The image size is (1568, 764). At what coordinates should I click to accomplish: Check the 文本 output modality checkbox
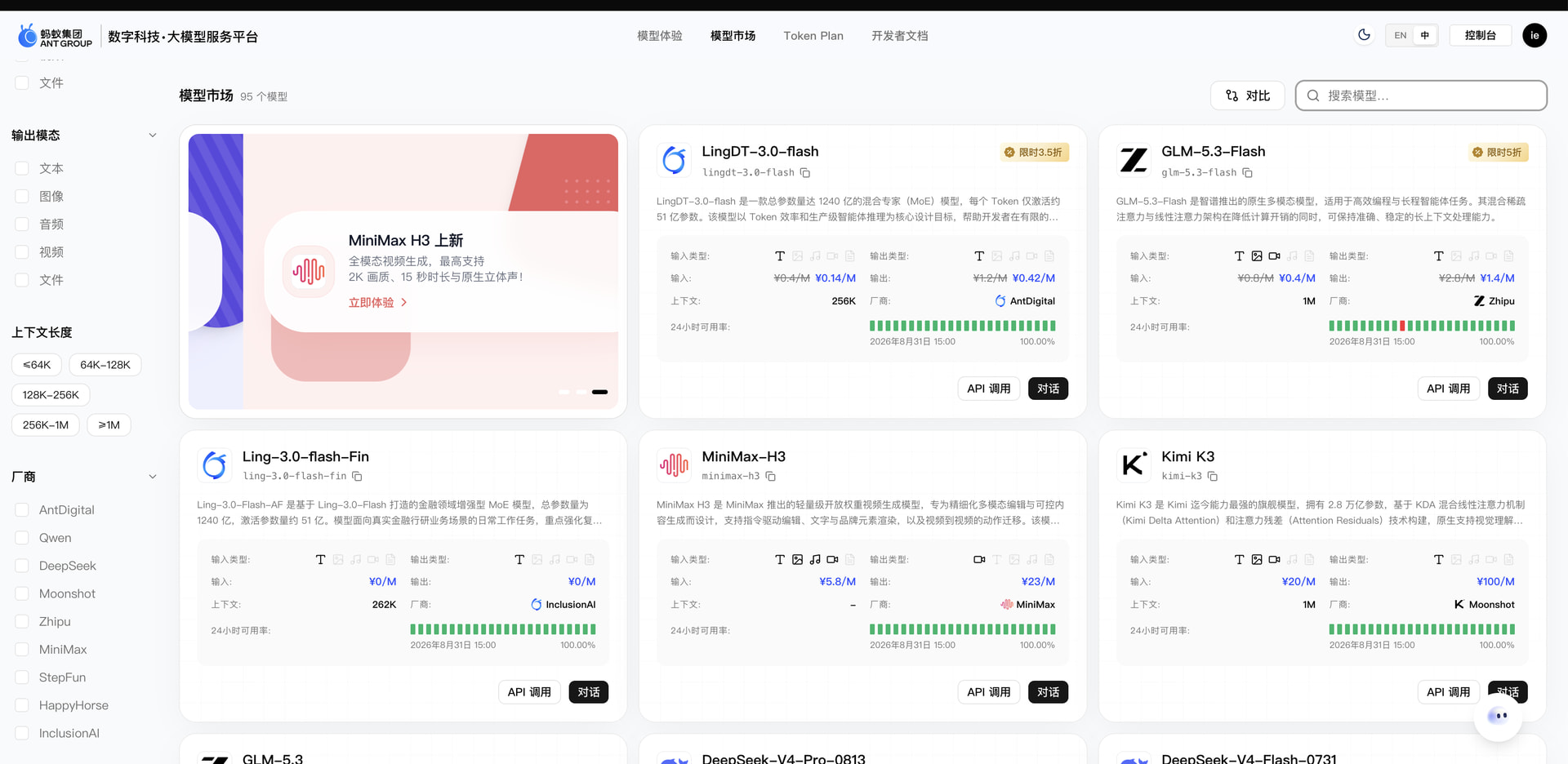pos(22,169)
